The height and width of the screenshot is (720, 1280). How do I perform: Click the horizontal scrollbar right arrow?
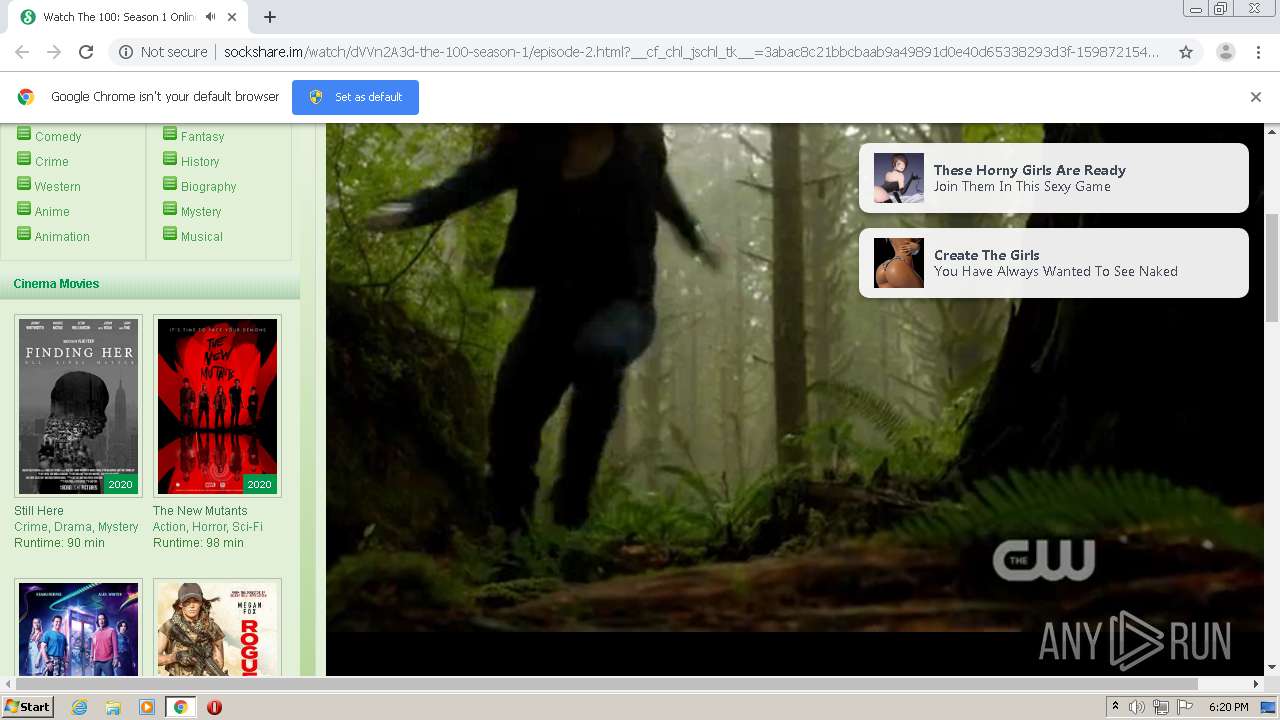coord(1256,684)
